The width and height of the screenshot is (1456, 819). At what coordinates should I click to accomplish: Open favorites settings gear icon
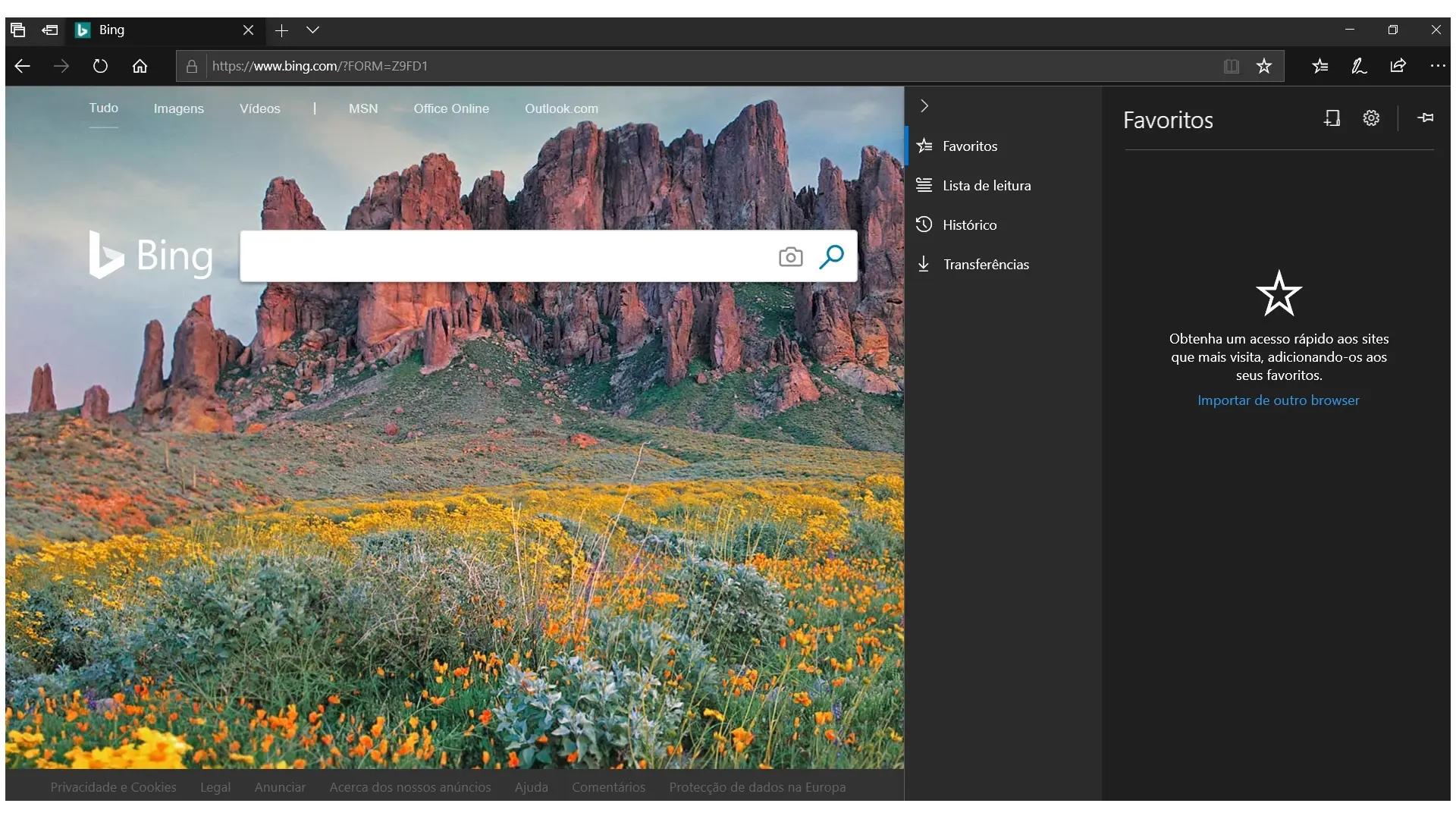(x=1371, y=118)
